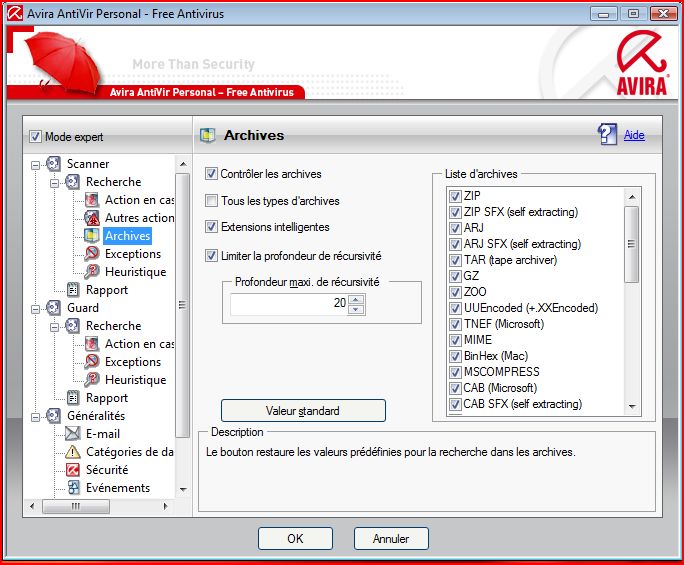Uncheck ZIP SFX (self extracting)
This screenshot has height=565, width=684.
click(455, 212)
